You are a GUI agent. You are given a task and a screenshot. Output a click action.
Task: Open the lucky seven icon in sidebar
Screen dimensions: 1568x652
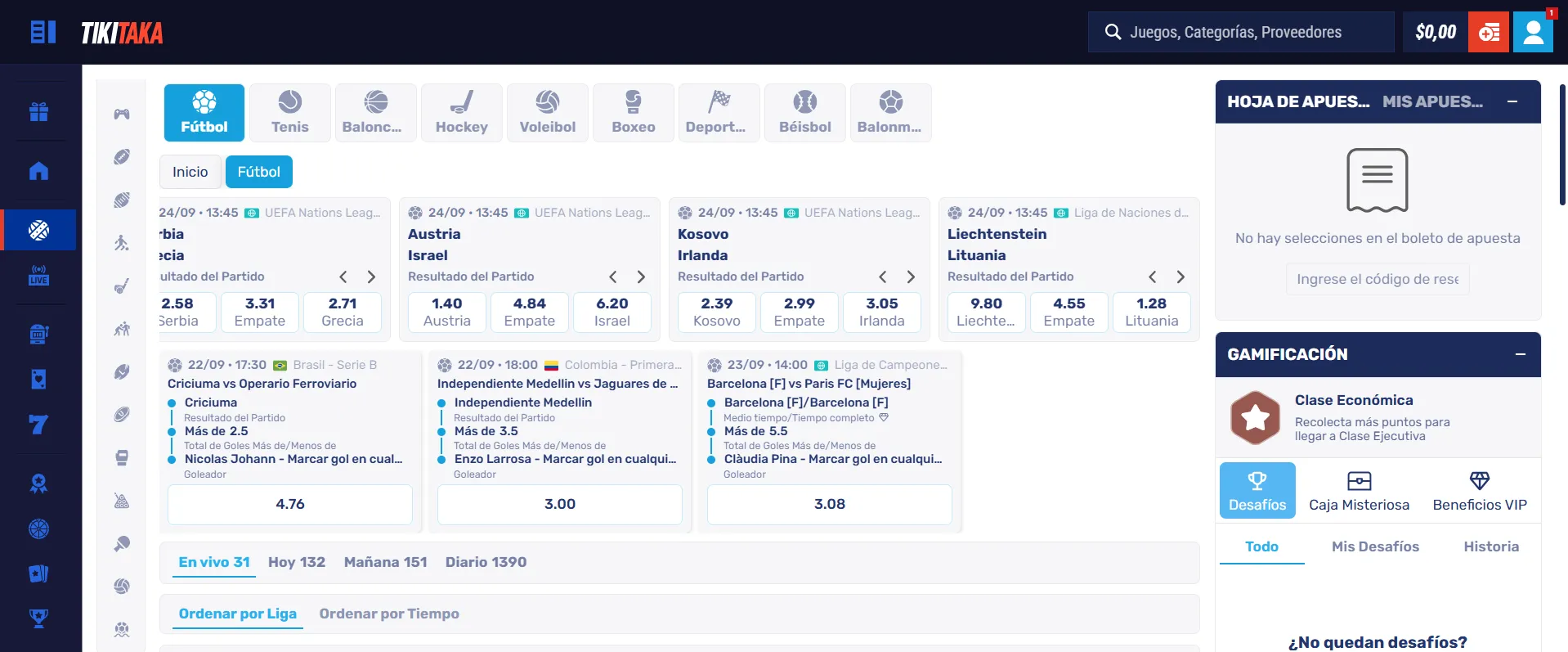click(38, 425)
